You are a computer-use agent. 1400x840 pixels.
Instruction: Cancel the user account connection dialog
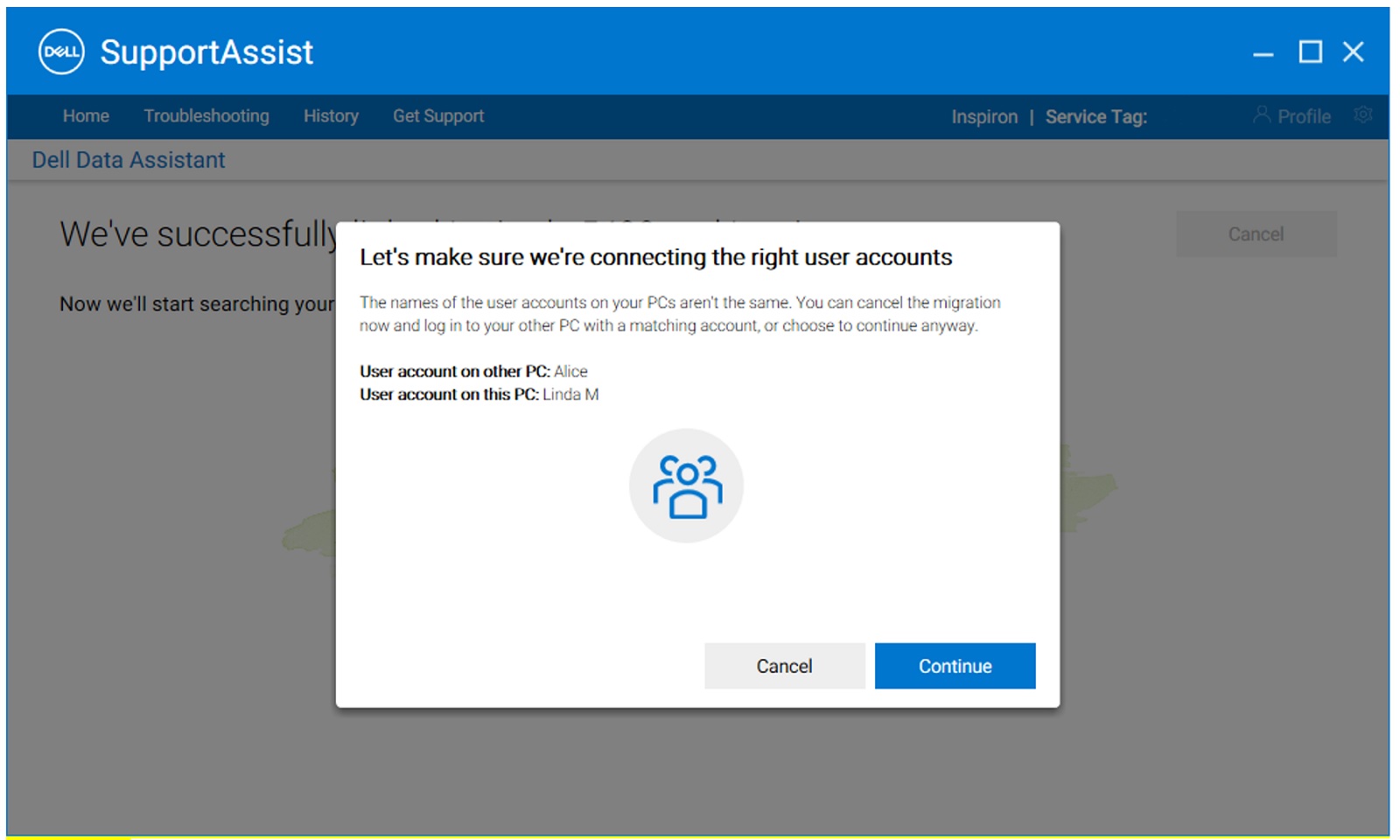[783, 665]
